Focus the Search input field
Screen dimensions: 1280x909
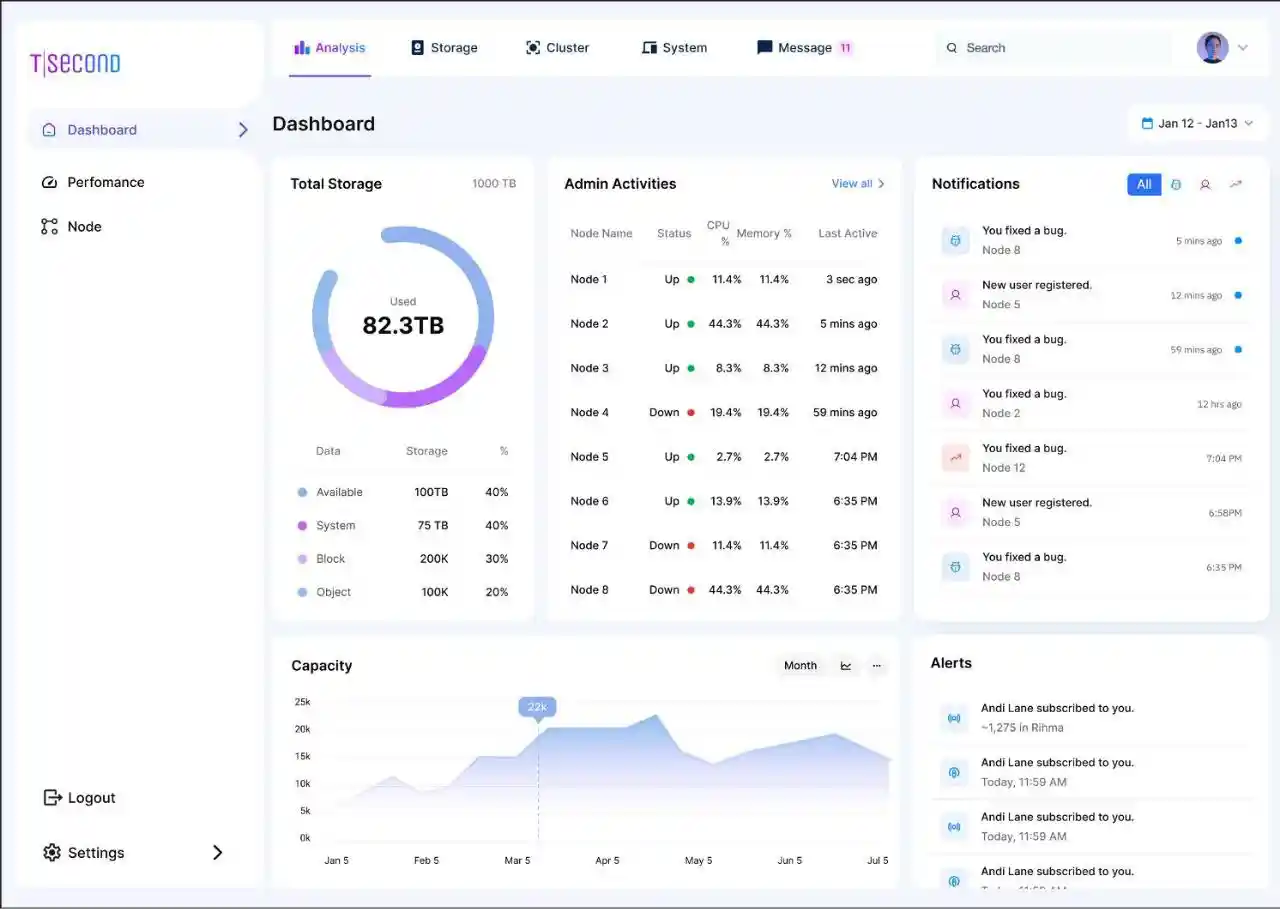coord(1052,48)
